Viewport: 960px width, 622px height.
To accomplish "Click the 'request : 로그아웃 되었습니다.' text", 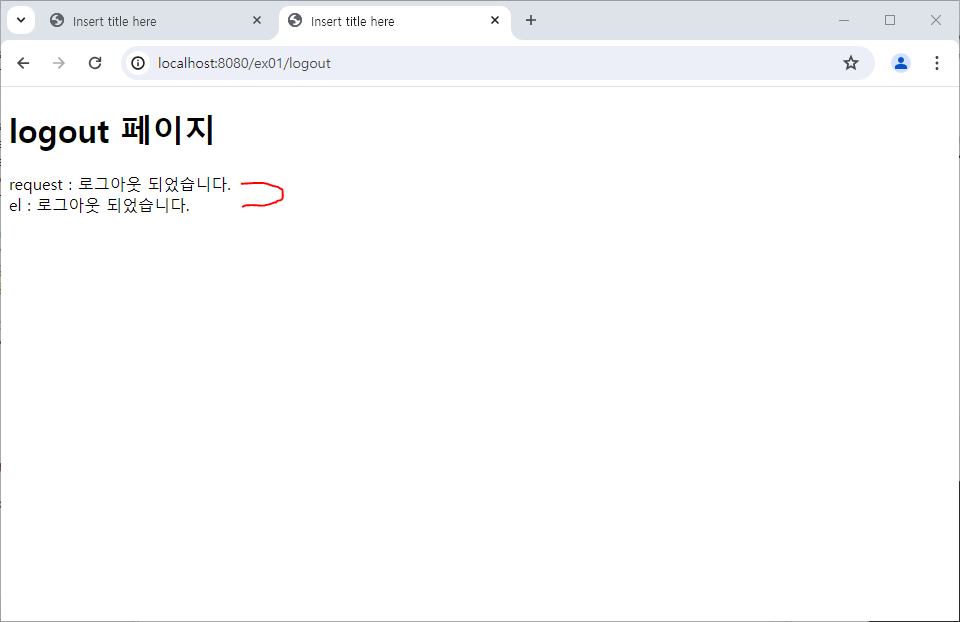I will click(120, 184).
